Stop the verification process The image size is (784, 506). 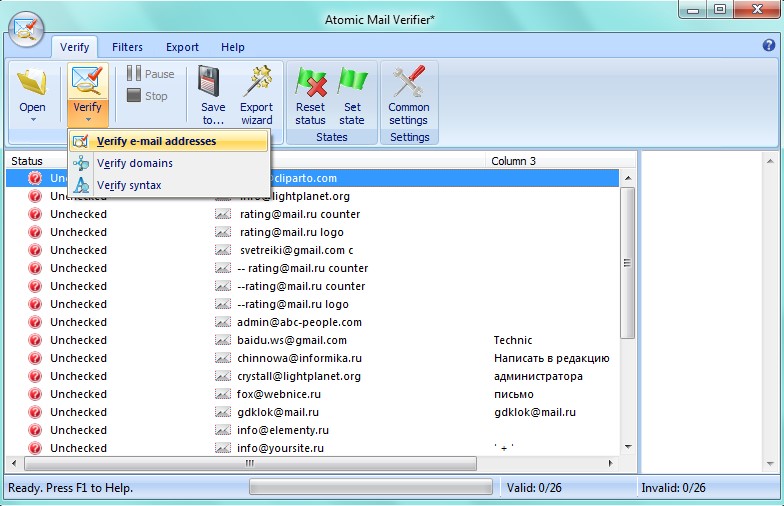point(148,96)
